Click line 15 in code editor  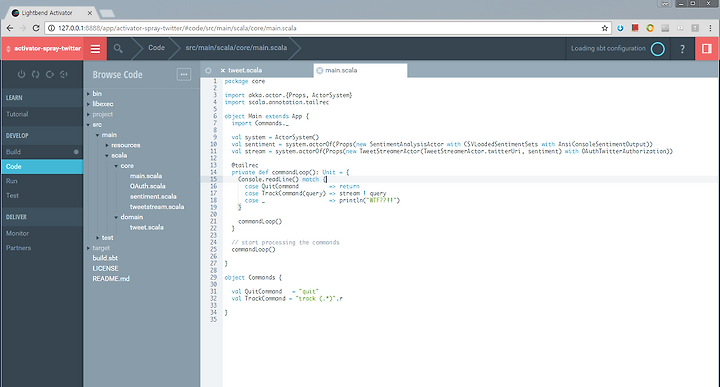coord(471,179)
